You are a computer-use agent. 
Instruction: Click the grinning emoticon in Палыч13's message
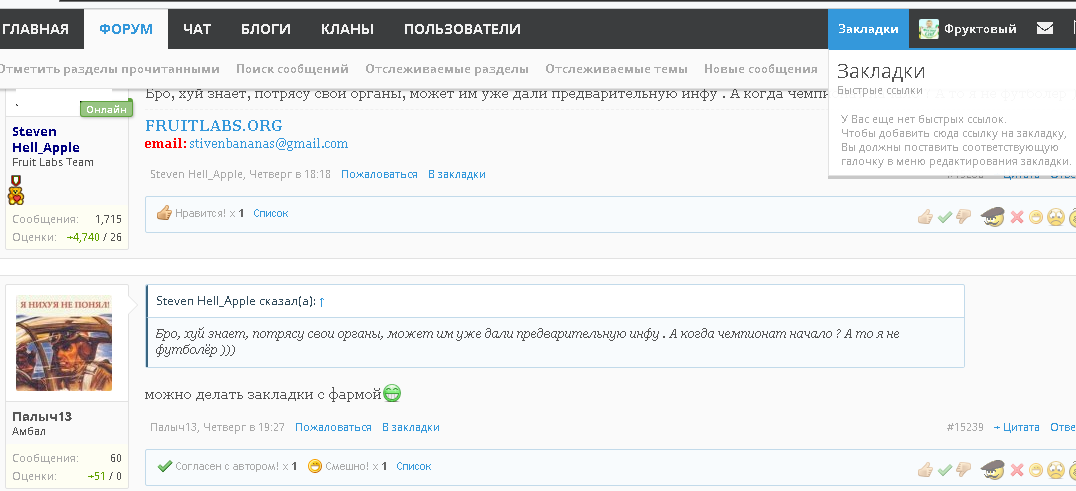[x=392, y=393]
